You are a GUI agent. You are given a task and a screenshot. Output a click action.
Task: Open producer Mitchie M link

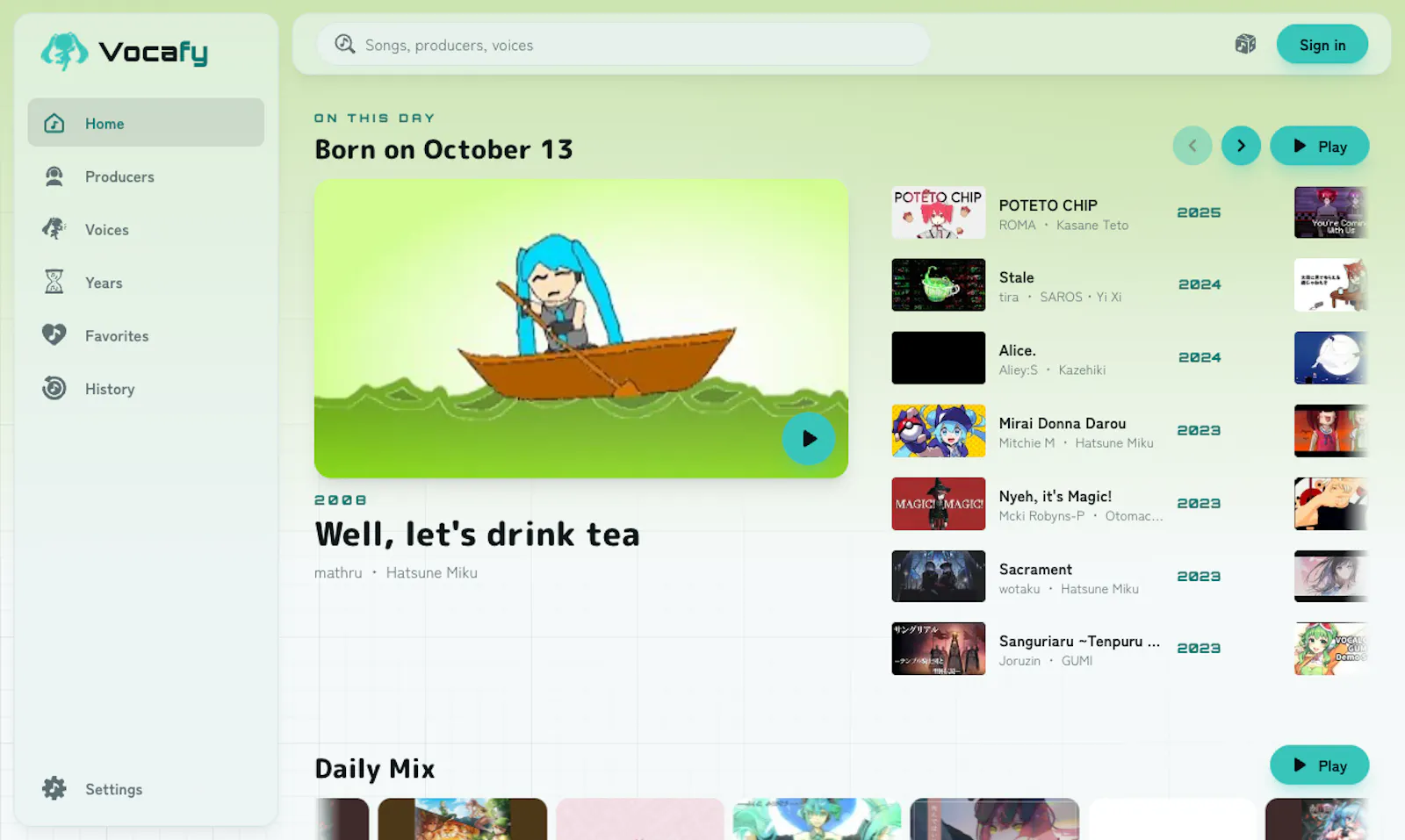click(x=1027, y=443)
